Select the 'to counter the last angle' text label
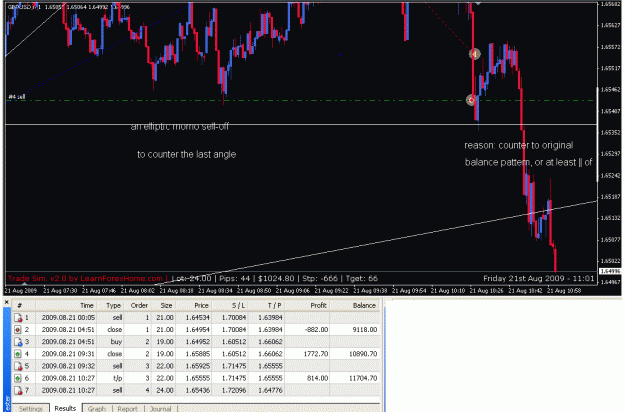Image resolution: width=625 pixels, height=412 pixels. click(x=187, y=154)
